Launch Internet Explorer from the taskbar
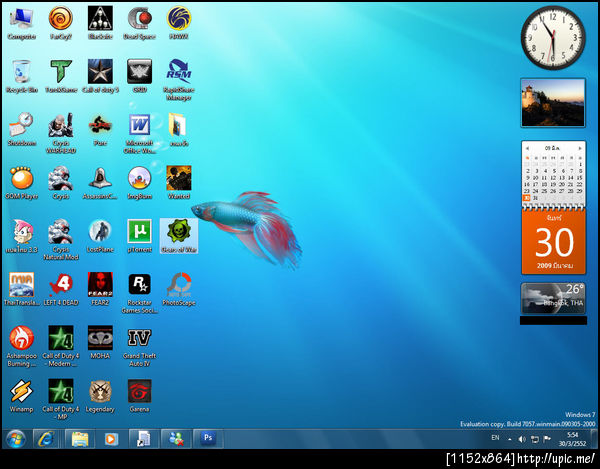The image size is (600, 469). coord(46,439)
